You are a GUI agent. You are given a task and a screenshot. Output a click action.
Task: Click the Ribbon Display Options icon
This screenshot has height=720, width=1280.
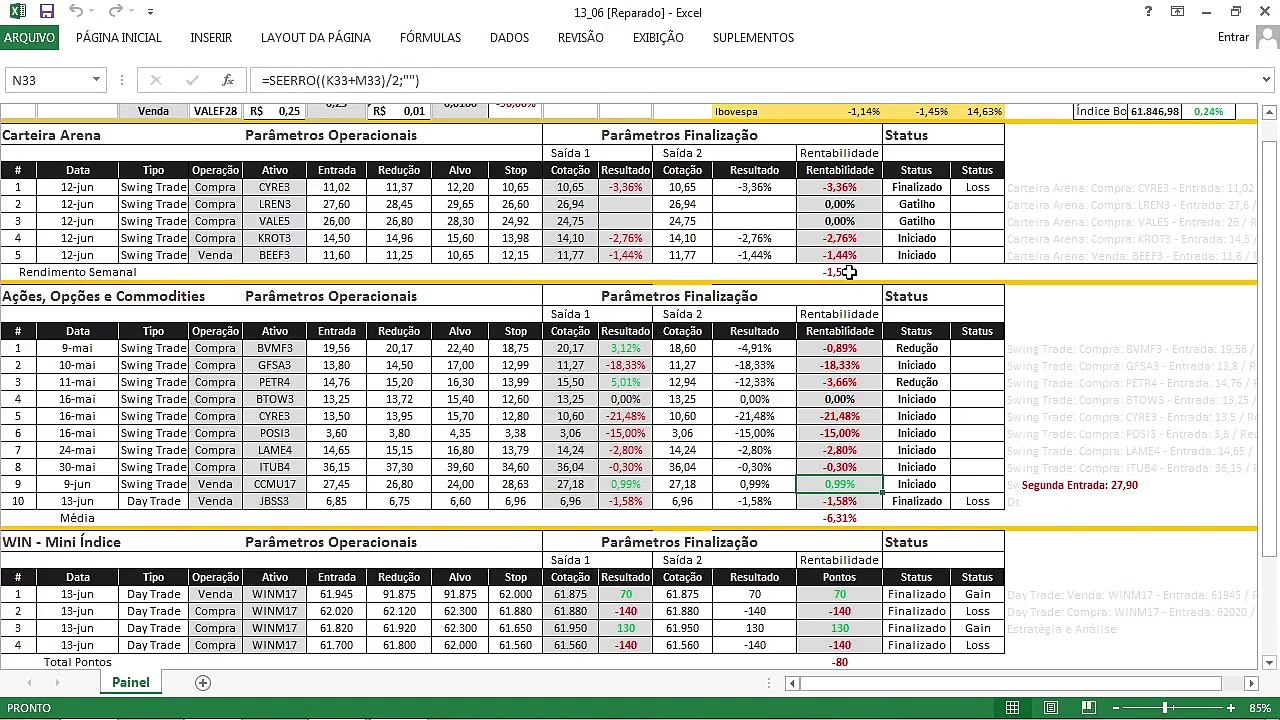[x=1178, y=12]
